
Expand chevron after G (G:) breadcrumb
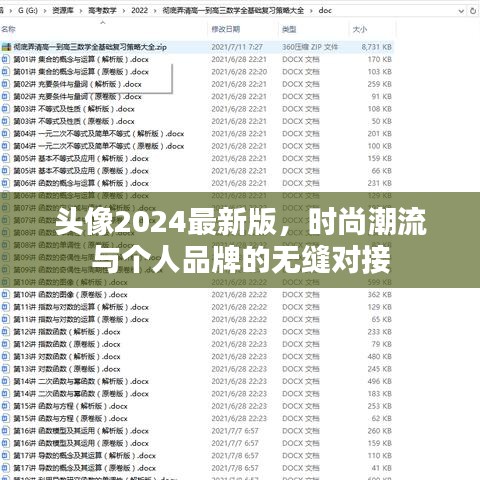pyautogui.click(x=45, y=11)
